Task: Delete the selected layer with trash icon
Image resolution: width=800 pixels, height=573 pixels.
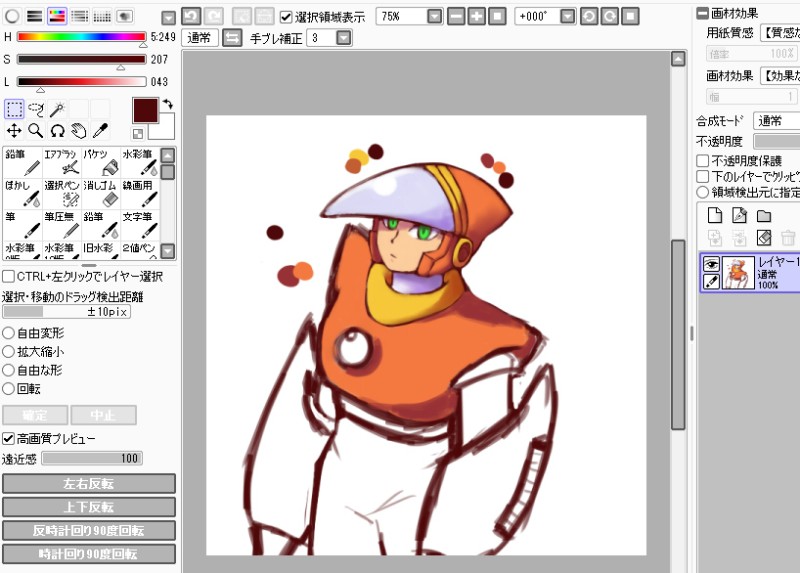Action: [788, 238]
